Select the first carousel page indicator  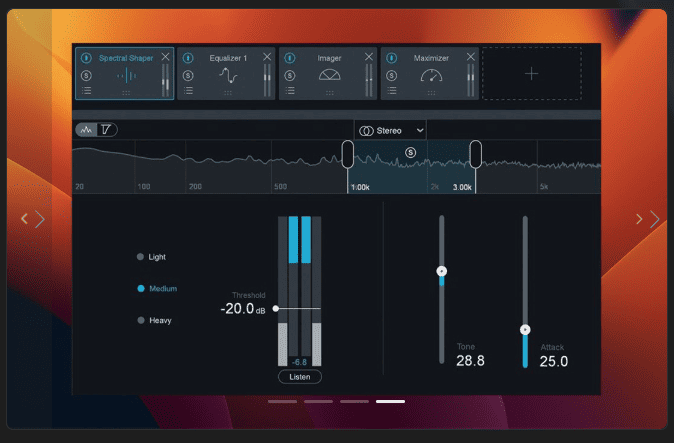coord(282,401)
